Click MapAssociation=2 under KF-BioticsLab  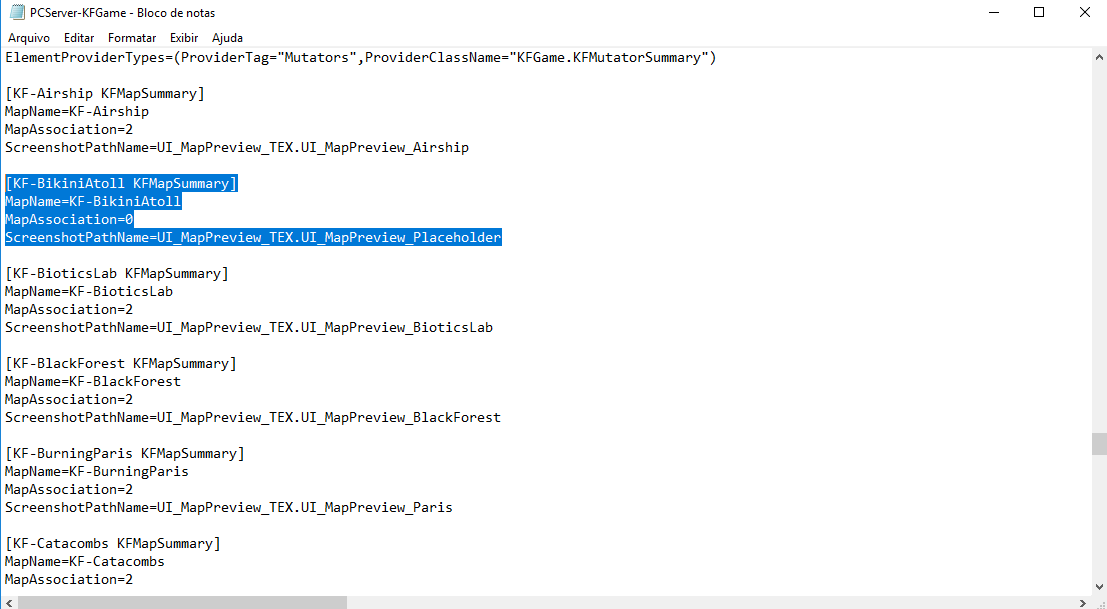pos(69,309)
